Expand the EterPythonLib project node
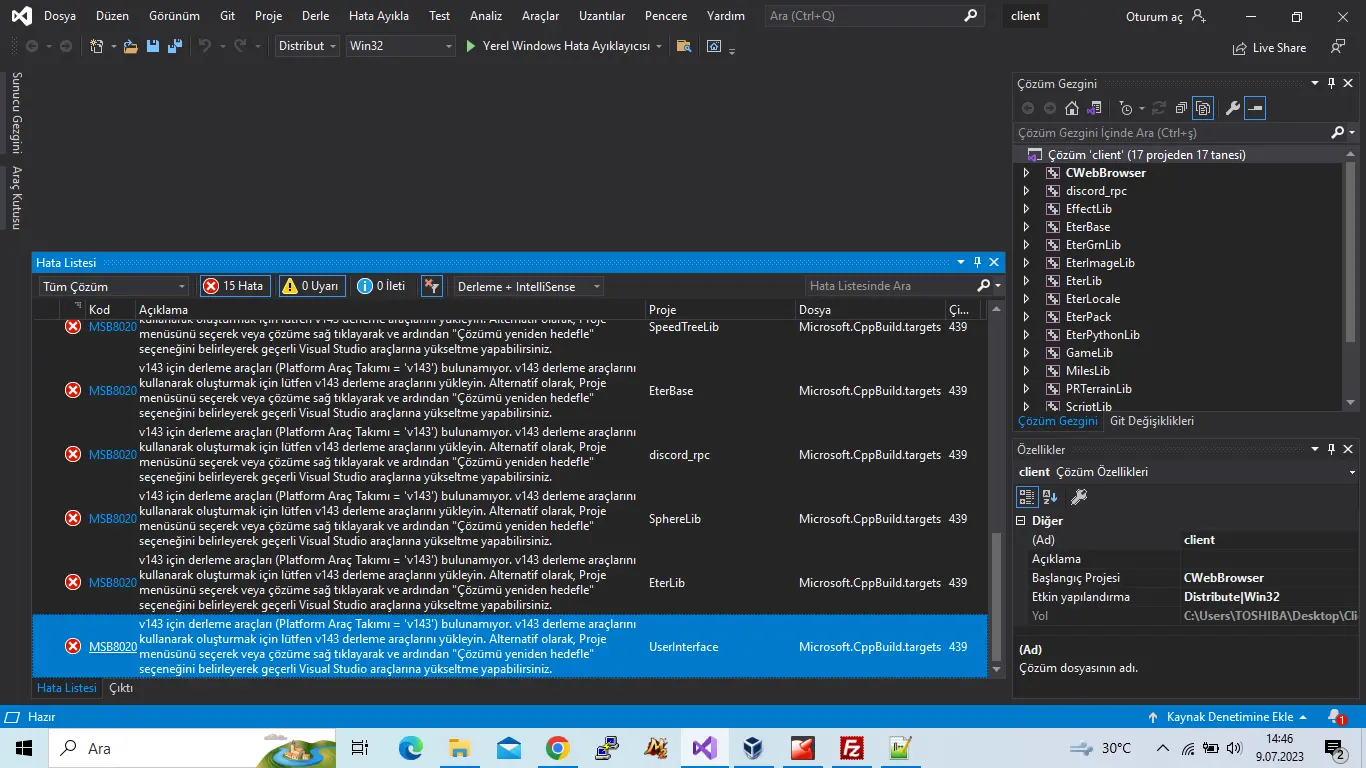The height and width of the screenshot is (768, 1366). [x=1026, y=335]
